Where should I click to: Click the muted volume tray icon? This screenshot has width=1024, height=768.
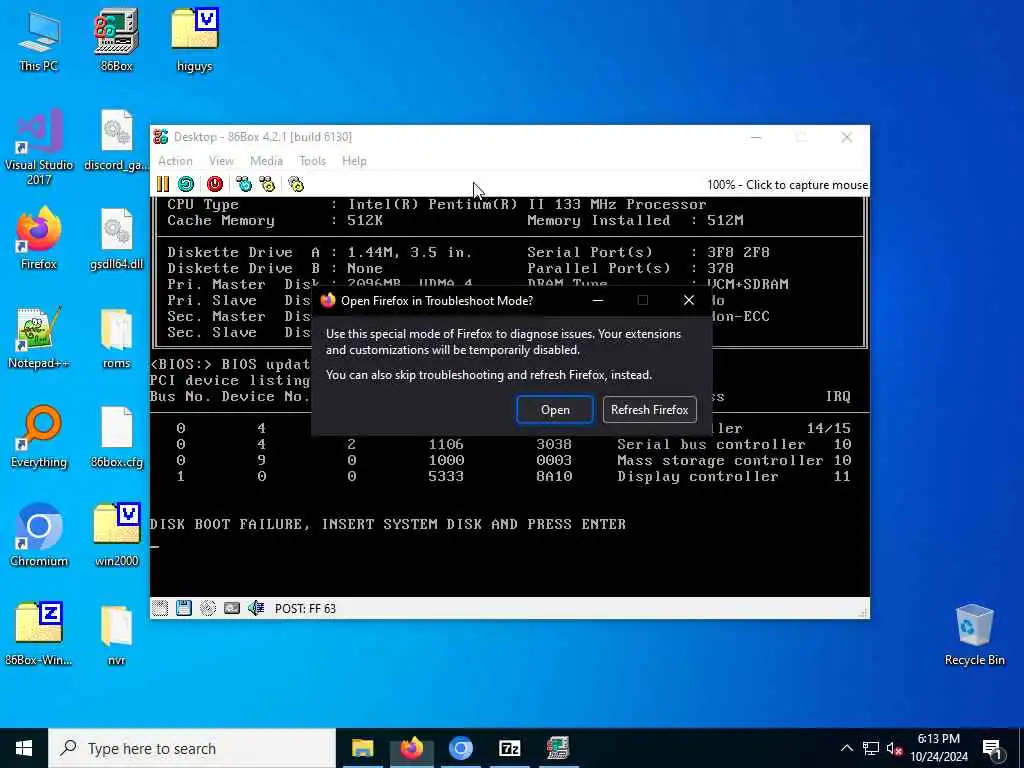click(x=894, y=748)
